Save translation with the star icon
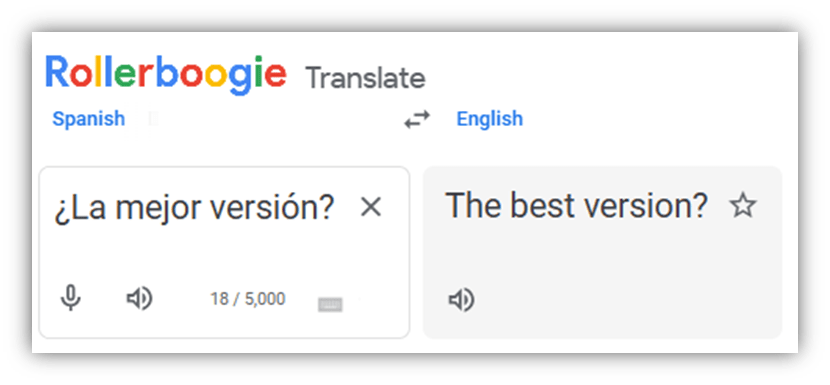This screenshot has height=385, width=830. pos(743,205)
